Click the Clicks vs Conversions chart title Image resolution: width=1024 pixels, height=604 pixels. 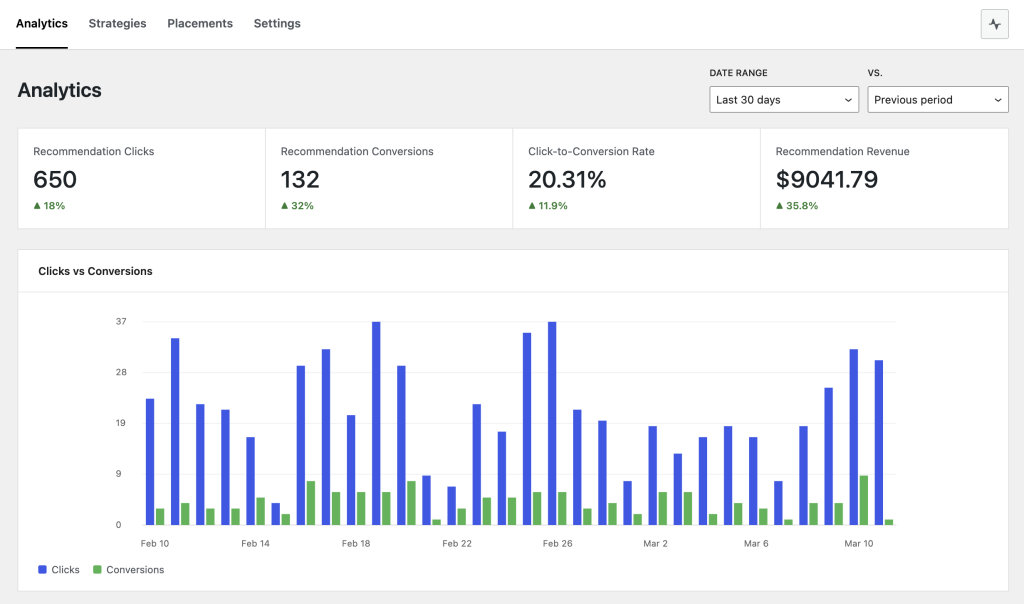[95, 271]
